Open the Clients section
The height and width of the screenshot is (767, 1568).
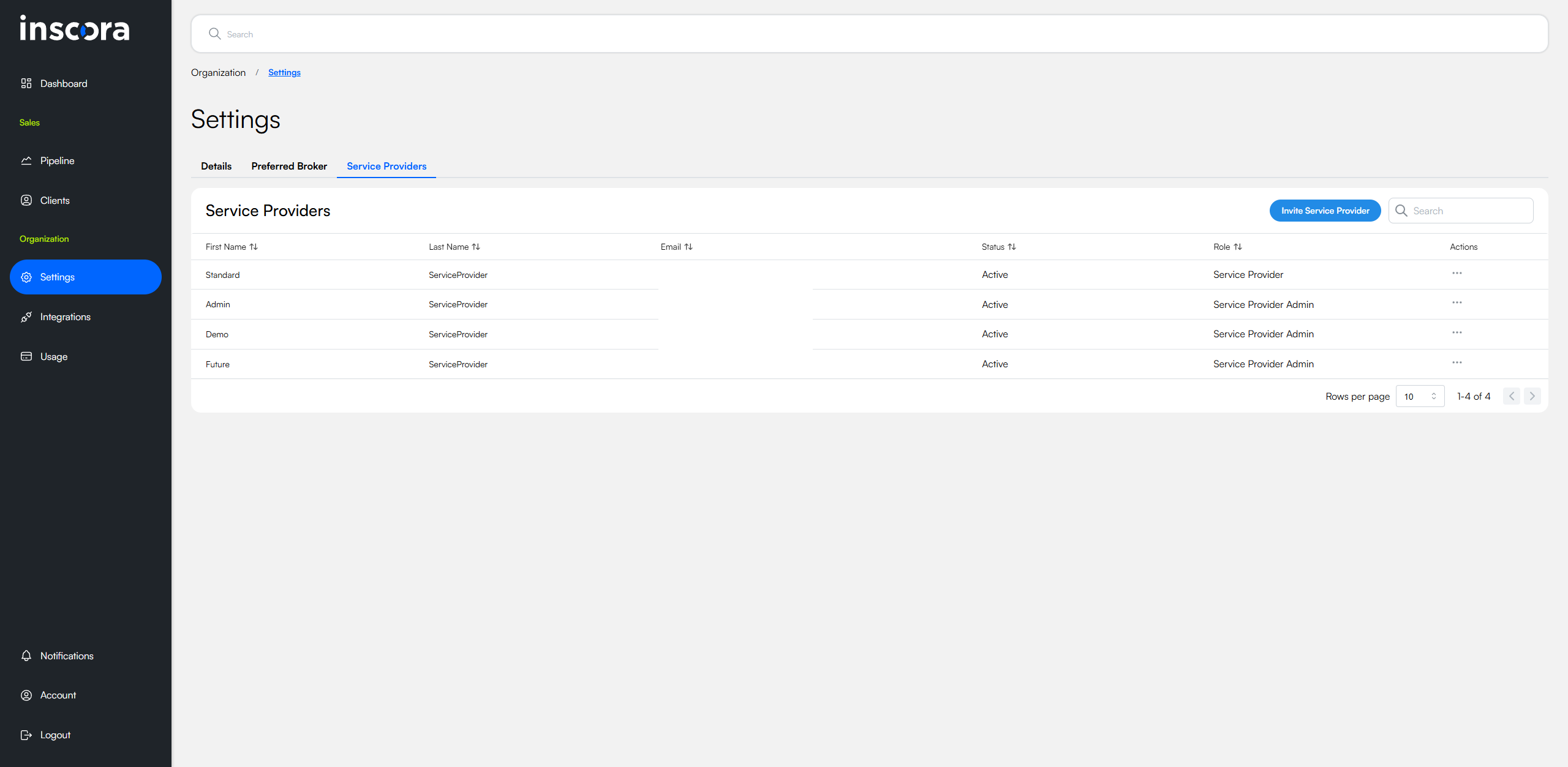55,200
